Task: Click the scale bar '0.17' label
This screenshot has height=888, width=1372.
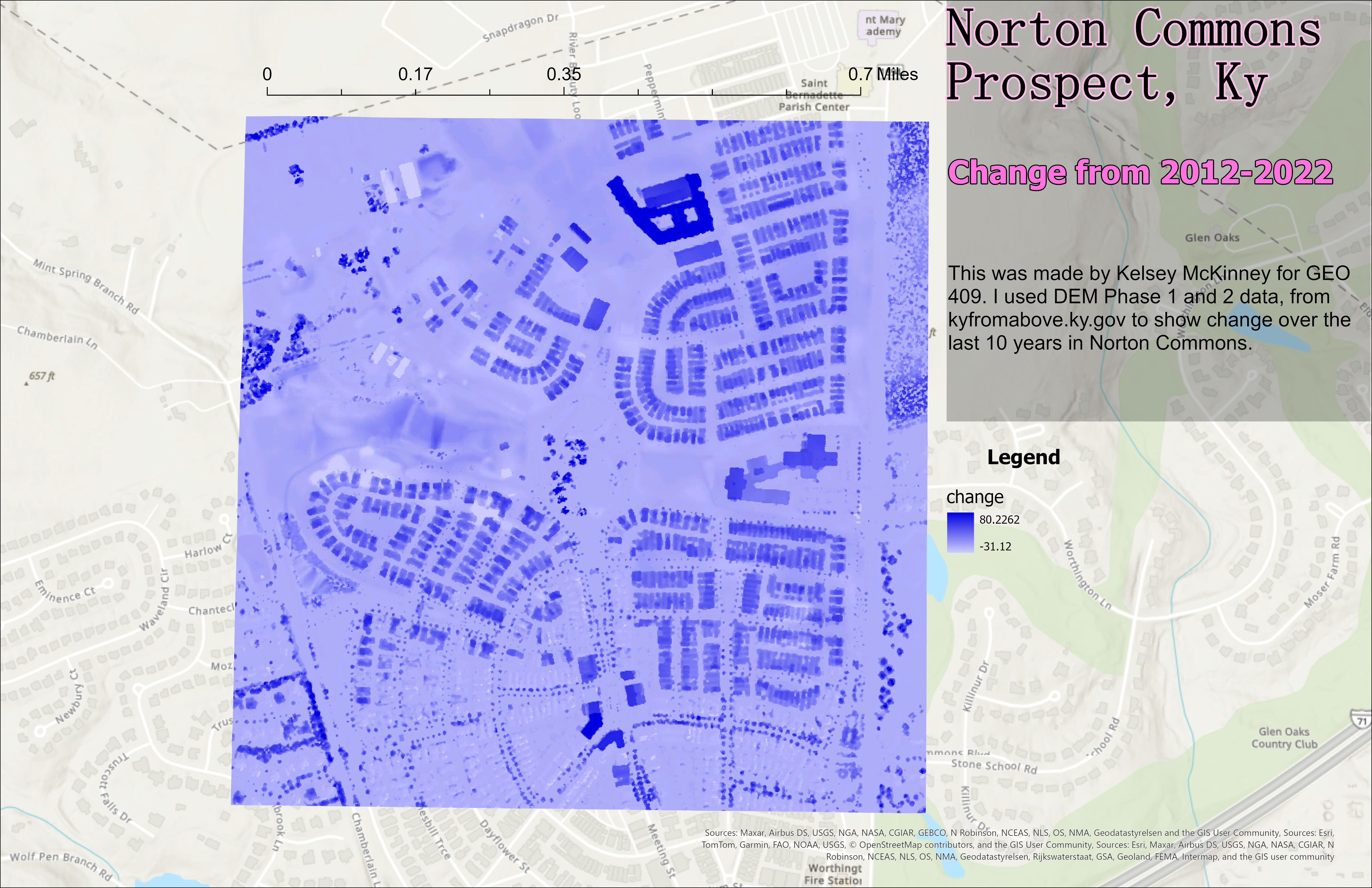Action: [415, 74]
